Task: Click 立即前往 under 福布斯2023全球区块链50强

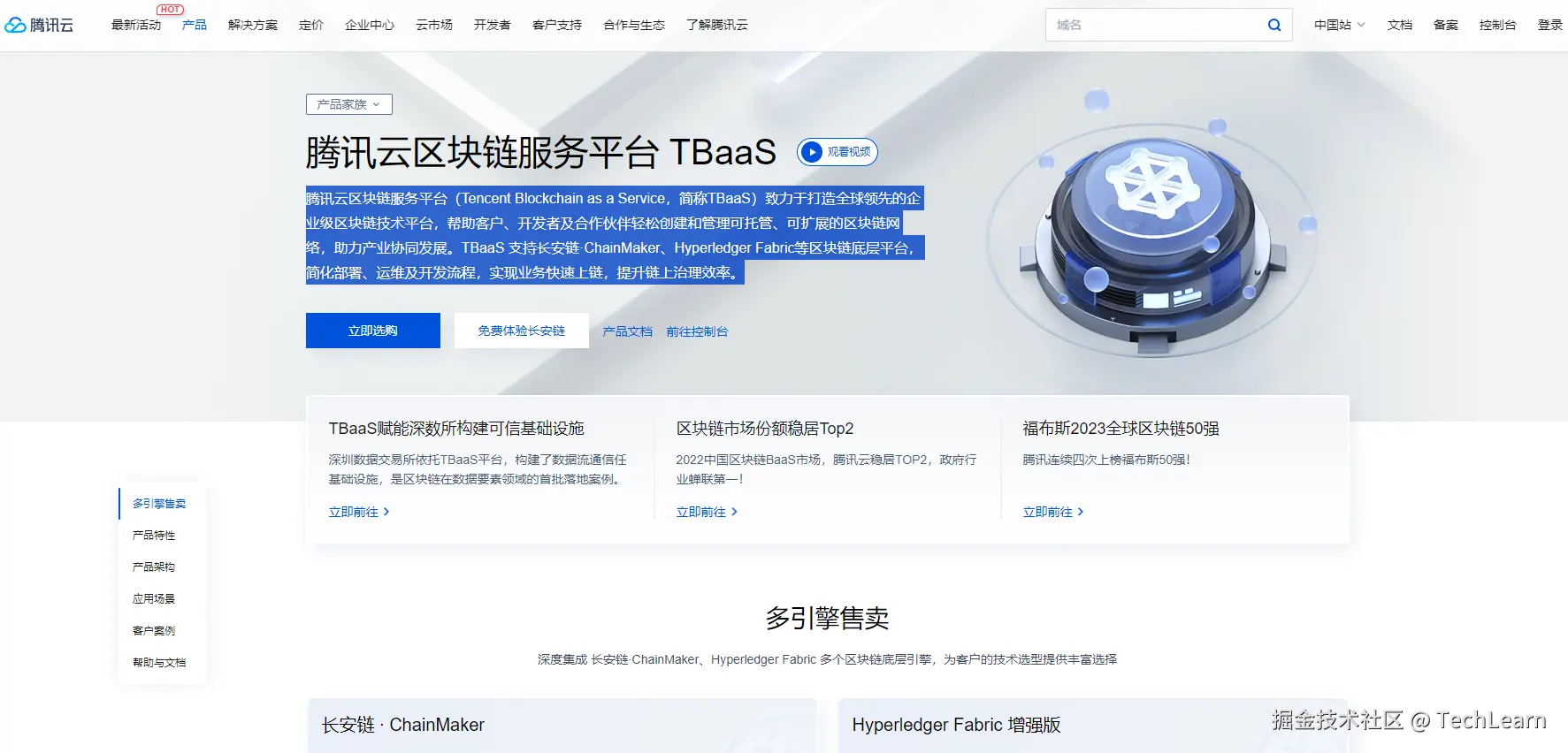Action: click(x=1053, y=512)
